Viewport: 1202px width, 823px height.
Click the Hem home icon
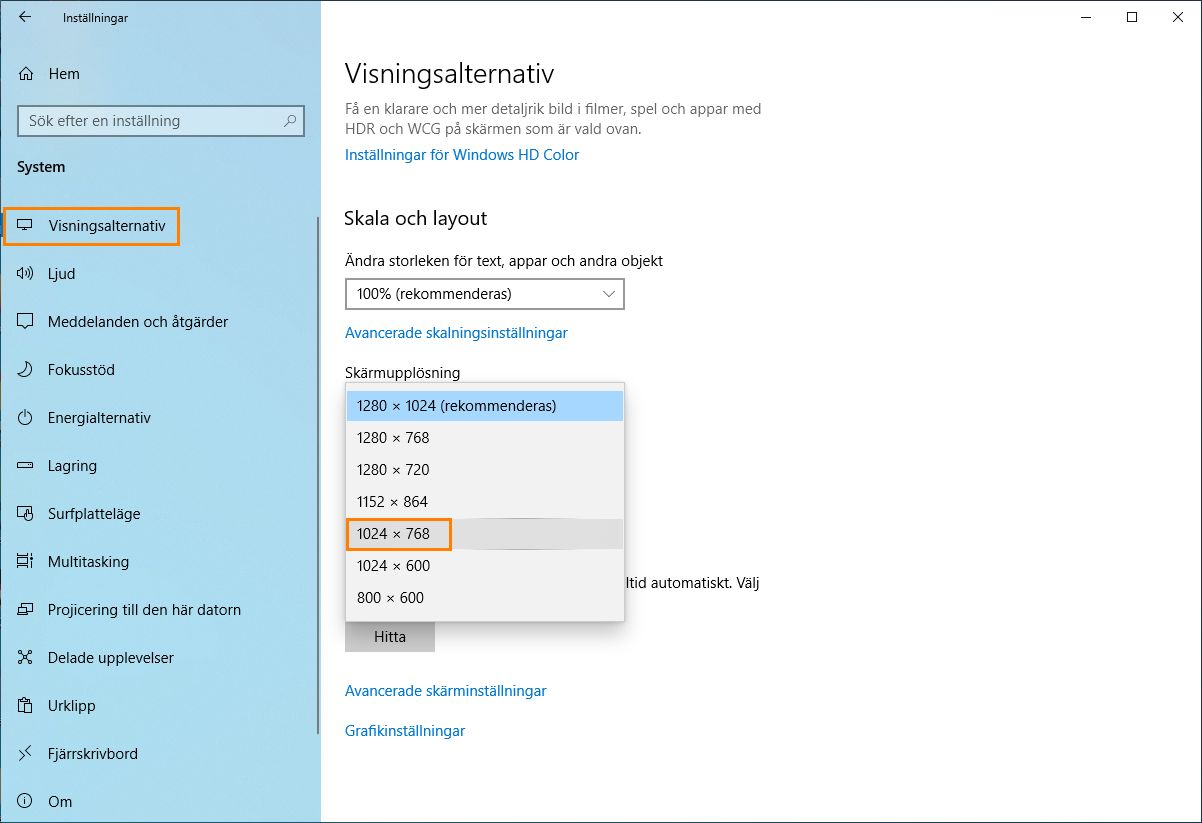pos(26,74)
